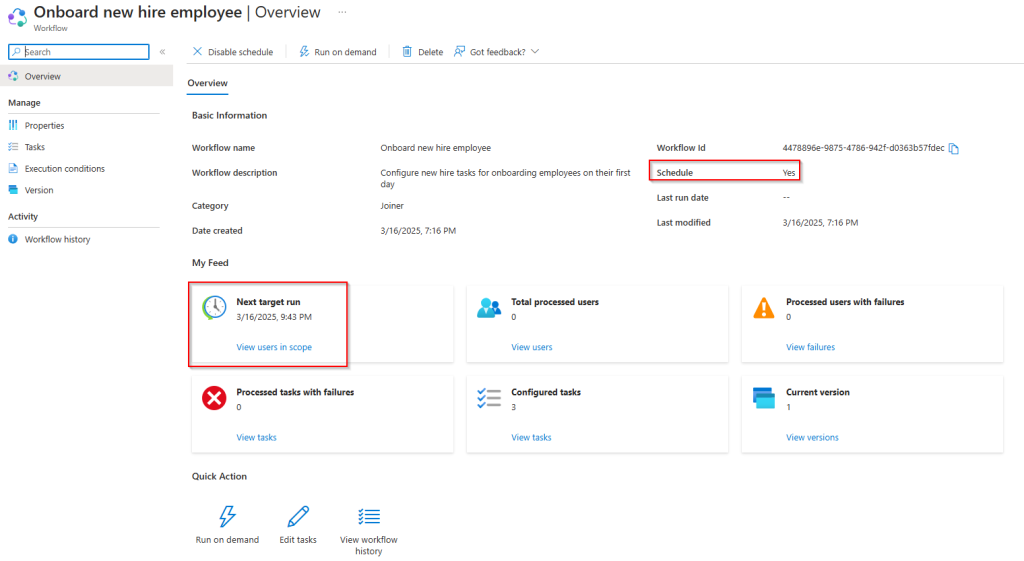Open Properties in the Manage menu
This screenshot has width=1024, height=561.
[x=44, y=126]
